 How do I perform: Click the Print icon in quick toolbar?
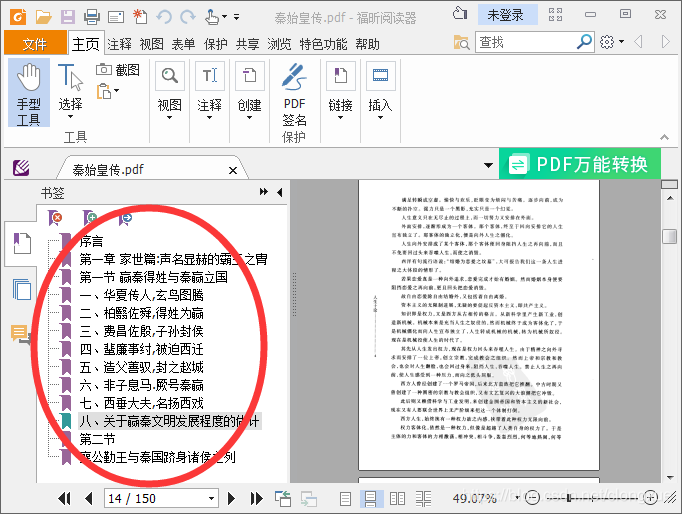pos(92,17)
